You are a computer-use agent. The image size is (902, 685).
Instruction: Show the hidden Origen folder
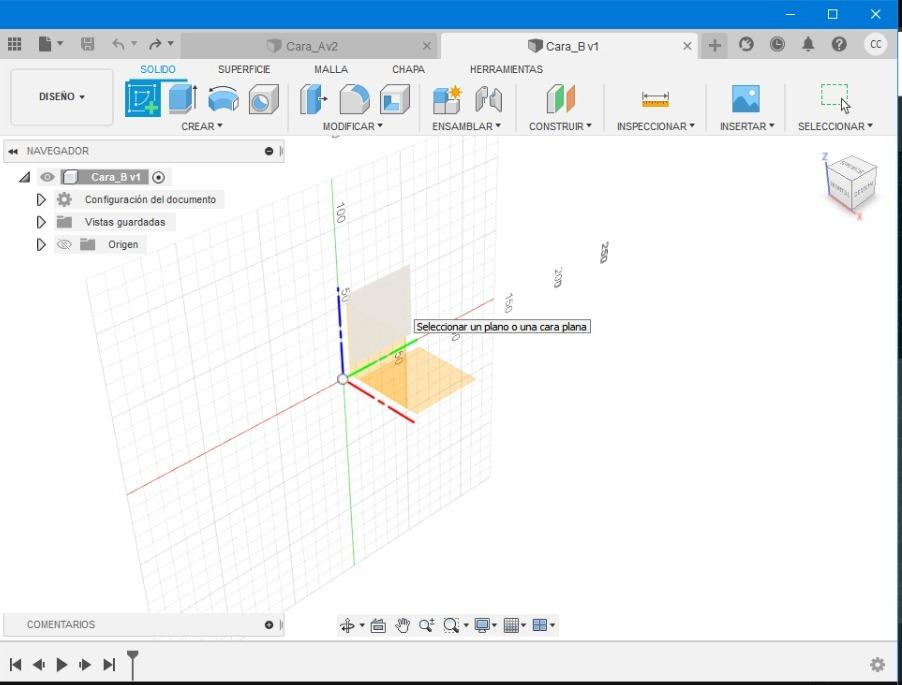point(64,244)
